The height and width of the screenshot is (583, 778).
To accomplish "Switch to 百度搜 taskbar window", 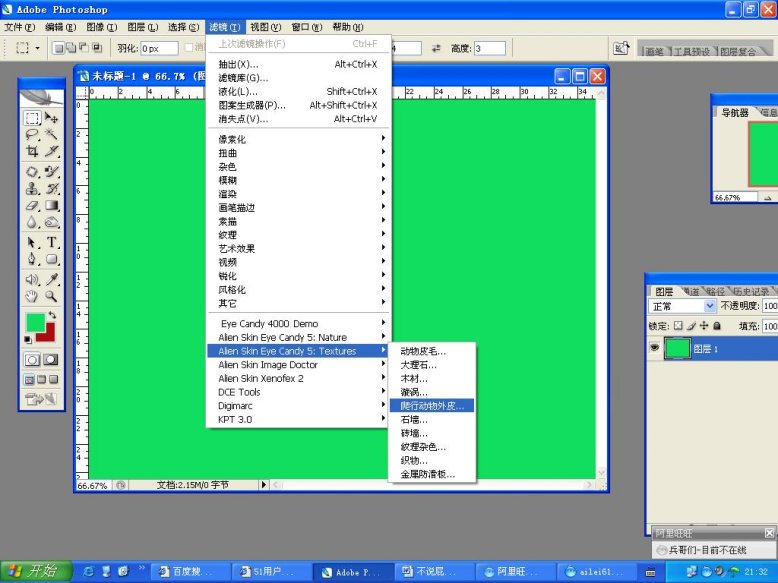I will [x=191, y=572].
